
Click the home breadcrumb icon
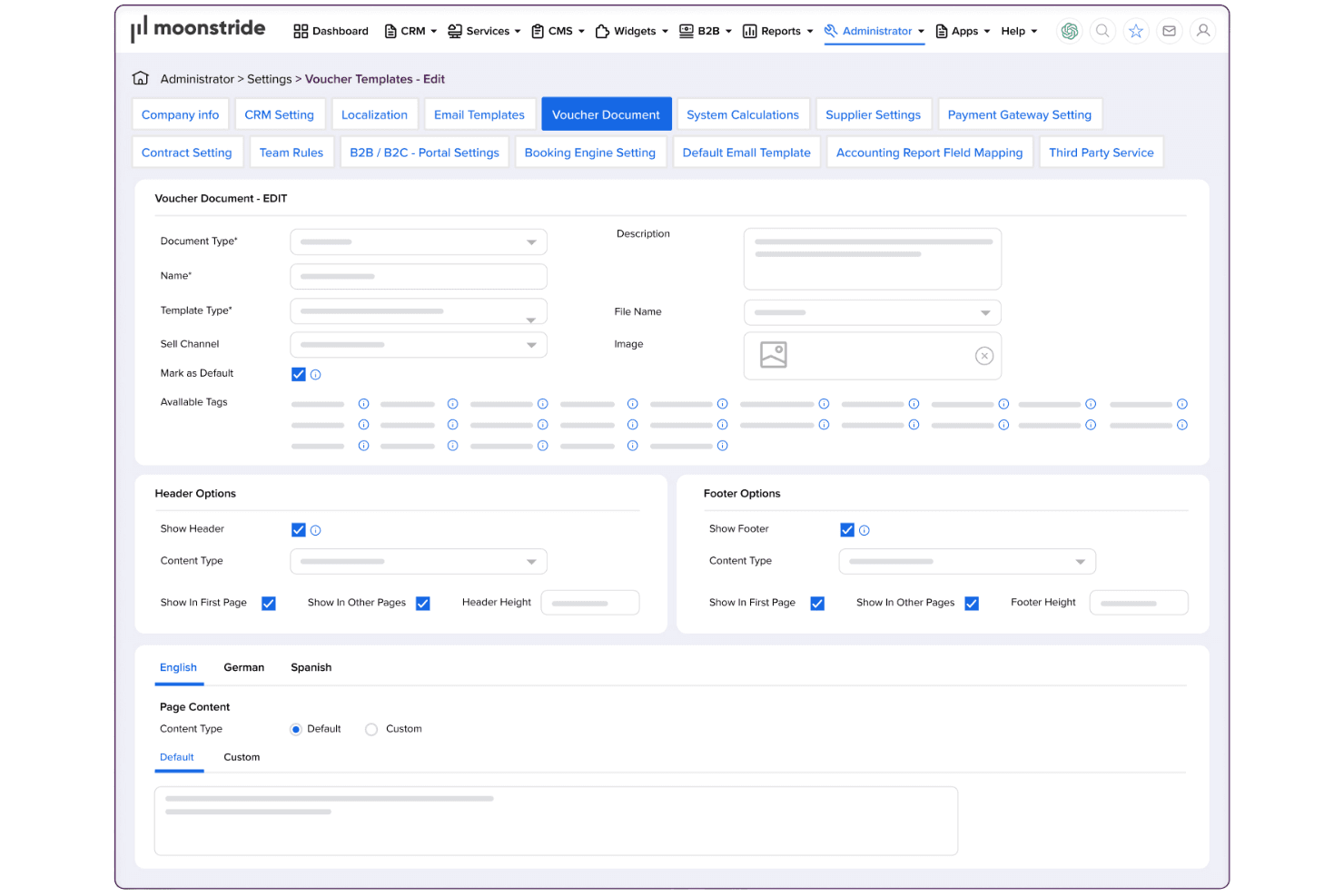[x=141, y=78]
